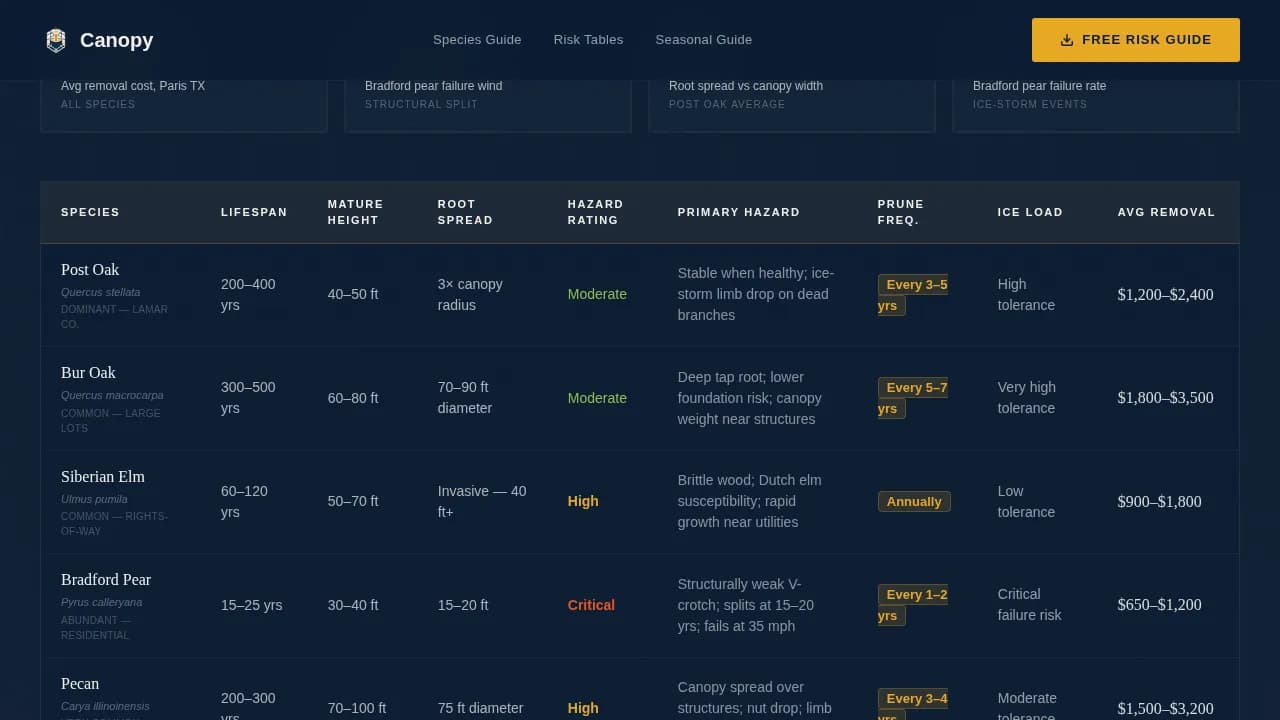Click the Lifespan column header
The width and height of the screenshot is (1280, 720).
click(254, 212)
